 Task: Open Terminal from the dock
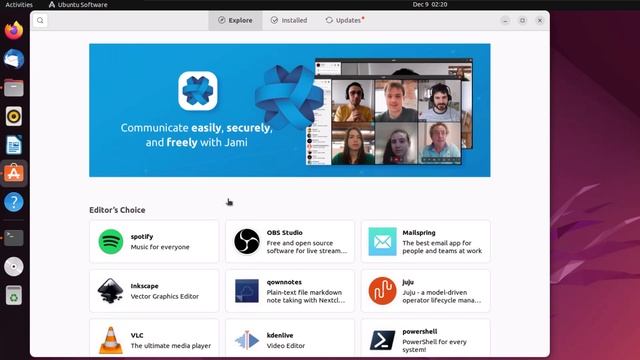pos(14,238)
